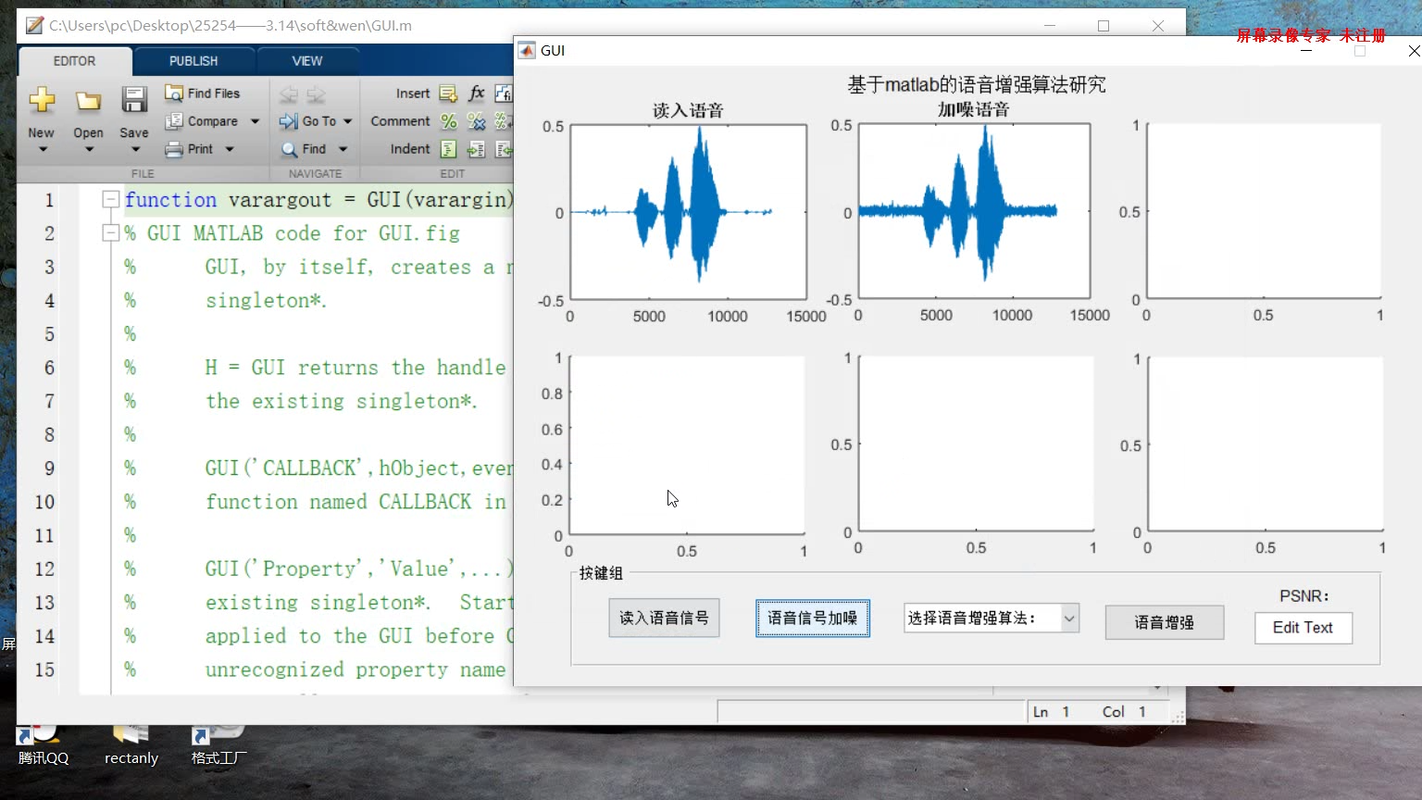Switch to the VIEW tab
The image size is (1422, 800).
tap(307, 61)
